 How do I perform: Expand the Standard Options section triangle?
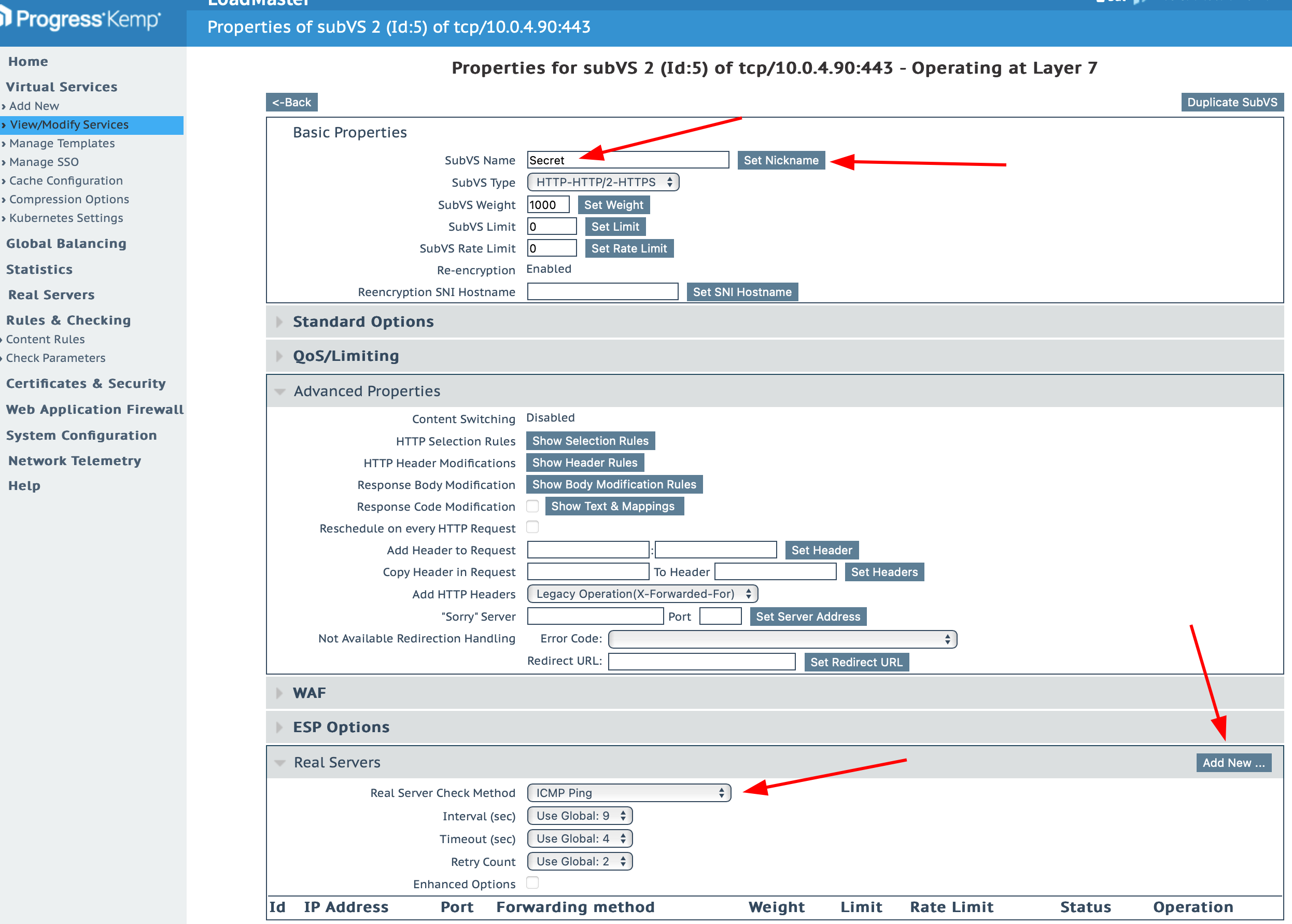pos(279,322)
